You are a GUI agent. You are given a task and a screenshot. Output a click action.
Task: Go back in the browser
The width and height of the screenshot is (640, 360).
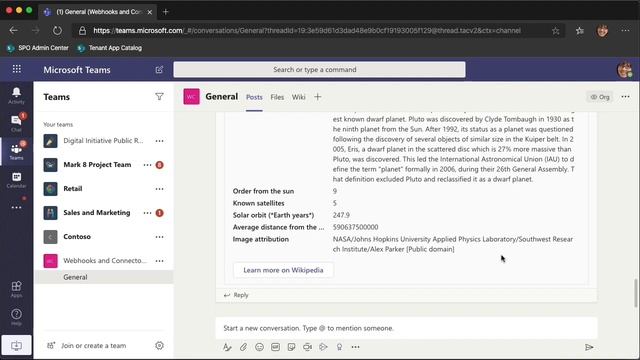pos(13,31)
